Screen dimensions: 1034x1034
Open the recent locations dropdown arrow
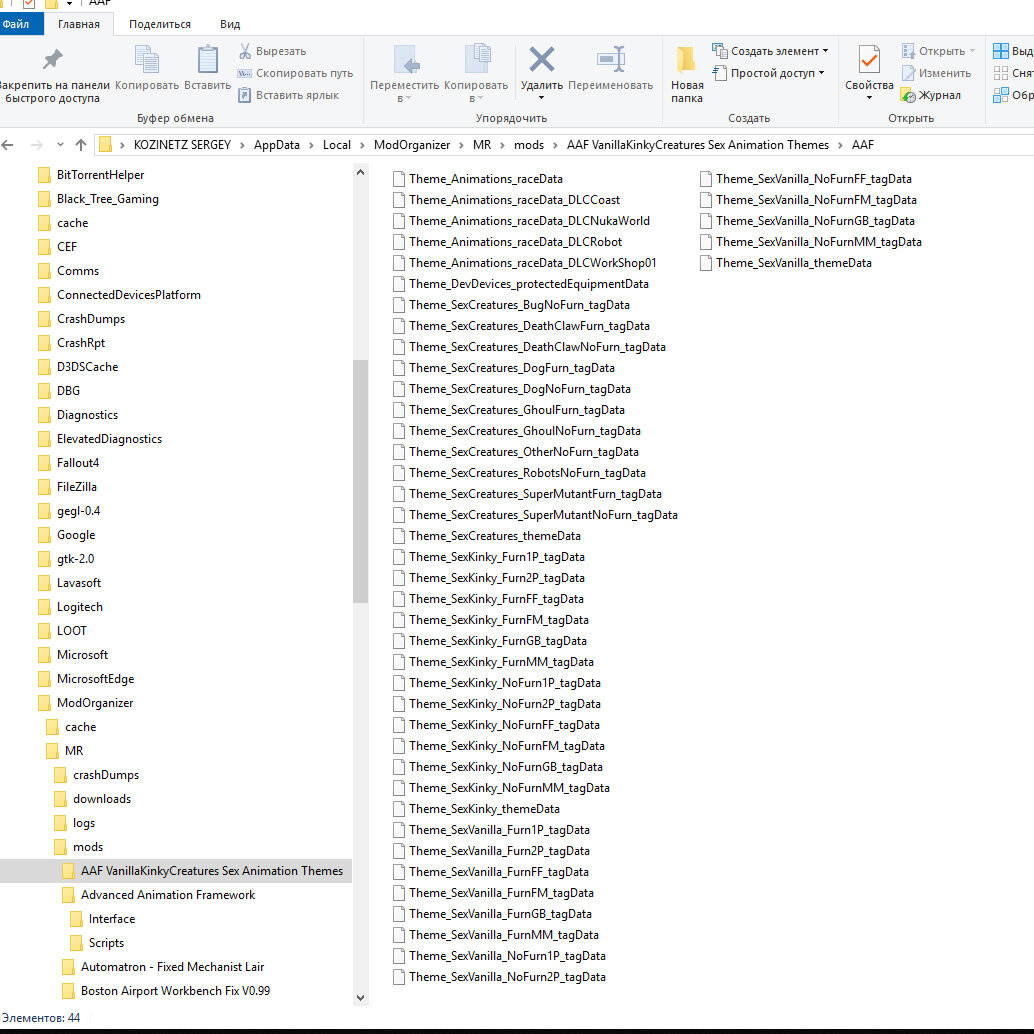click(60, 145)
